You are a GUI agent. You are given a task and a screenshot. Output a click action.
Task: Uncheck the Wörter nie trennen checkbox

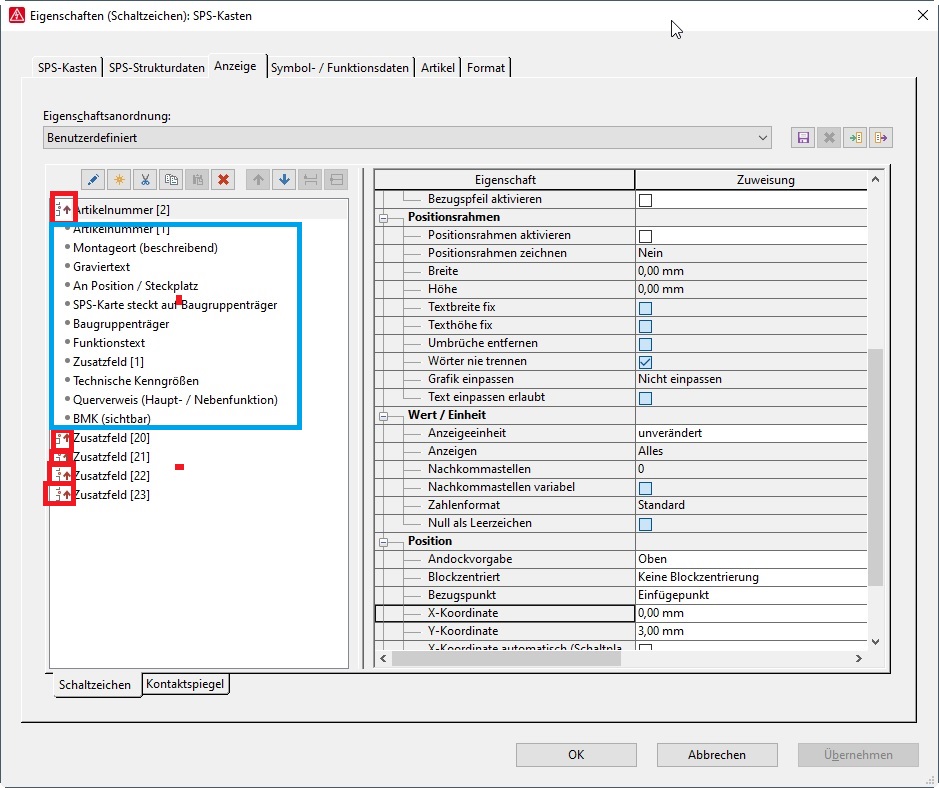[x=645, y=362]
